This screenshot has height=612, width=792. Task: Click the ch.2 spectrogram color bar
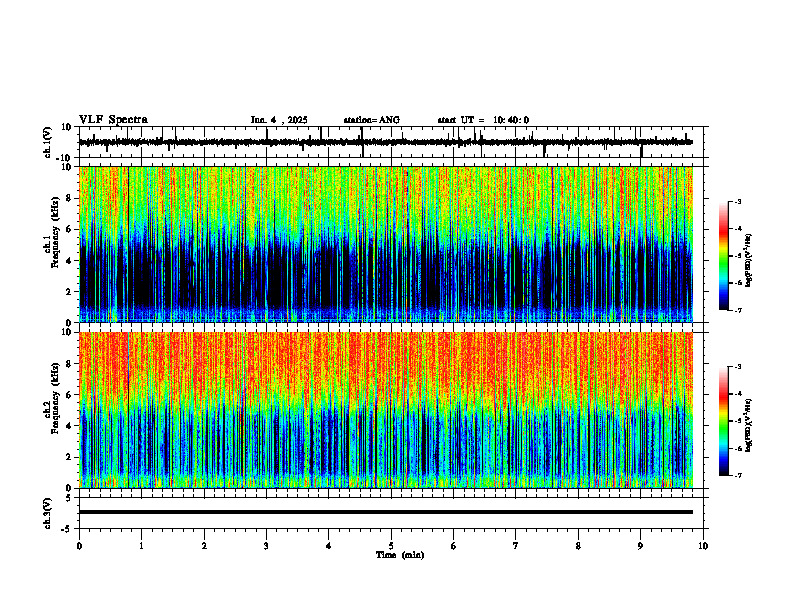724,421
